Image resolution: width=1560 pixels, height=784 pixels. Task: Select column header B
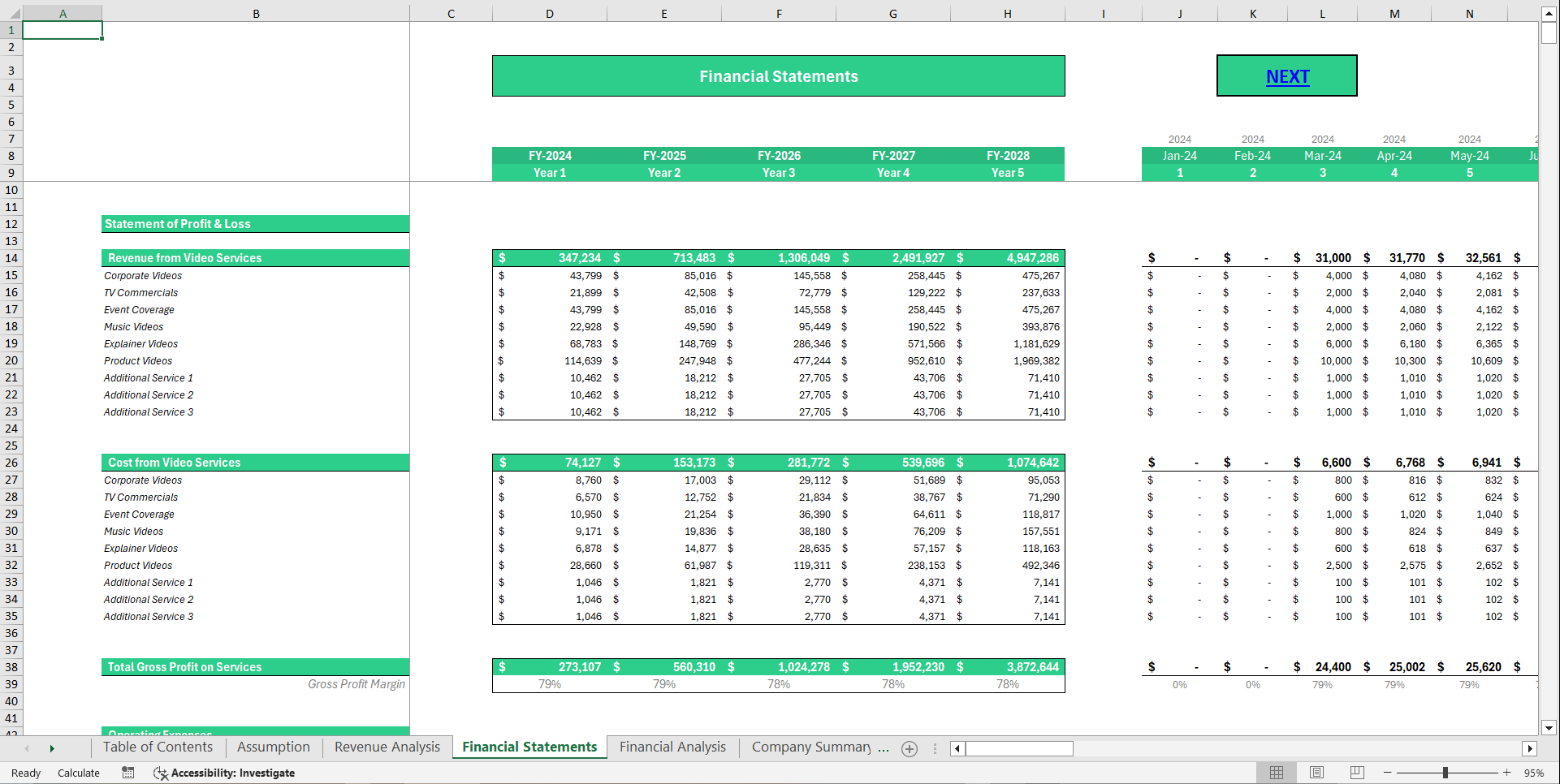click(256, 12)
